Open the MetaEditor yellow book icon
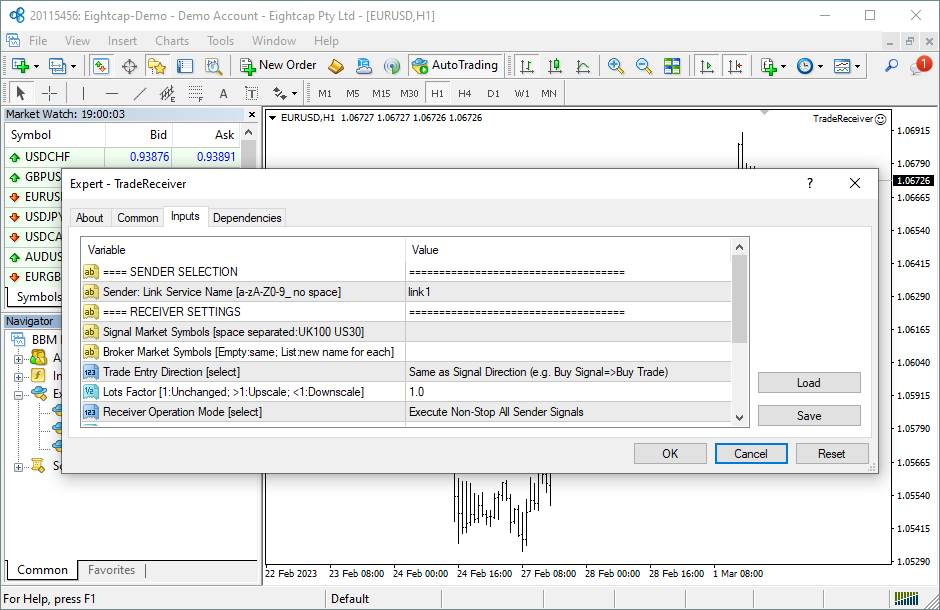The height and width of the screenshot is (610, 940). [336, 65]
